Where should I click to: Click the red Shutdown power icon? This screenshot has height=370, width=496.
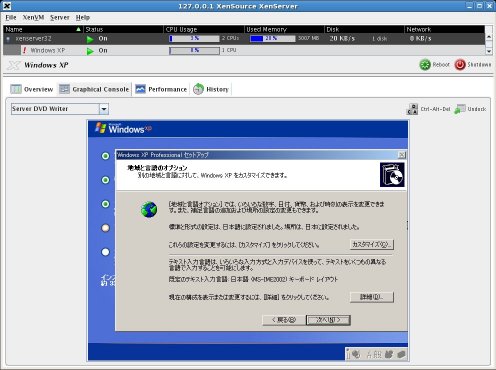460,65
